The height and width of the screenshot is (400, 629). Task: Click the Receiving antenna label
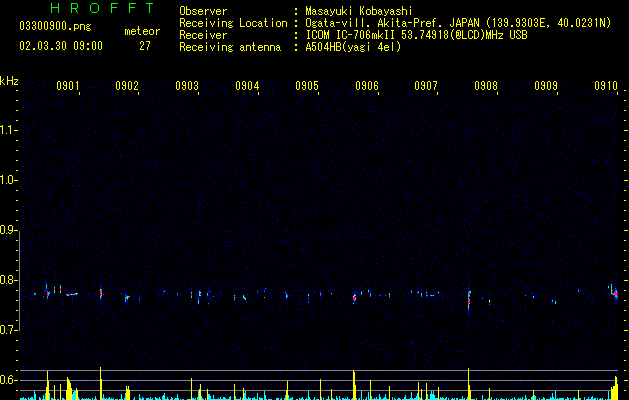230,47
